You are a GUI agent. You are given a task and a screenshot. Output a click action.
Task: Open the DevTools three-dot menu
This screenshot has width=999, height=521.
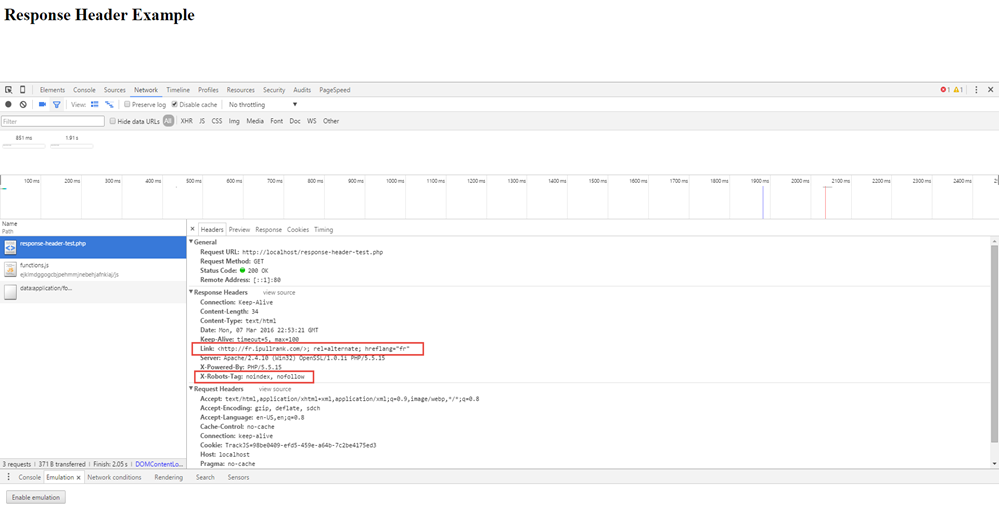(977, 90)
